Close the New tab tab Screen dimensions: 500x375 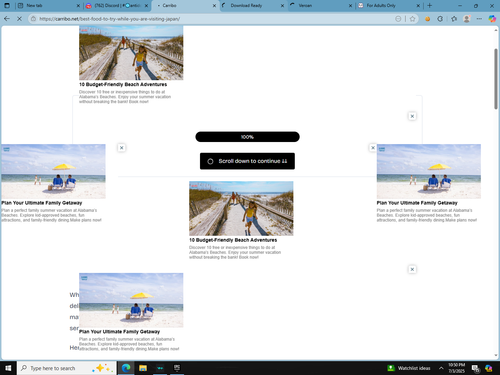78,6
